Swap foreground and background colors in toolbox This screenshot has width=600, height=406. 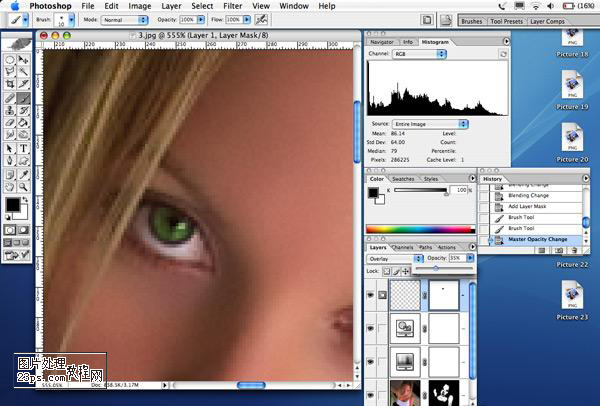click(x=25, y=200)
